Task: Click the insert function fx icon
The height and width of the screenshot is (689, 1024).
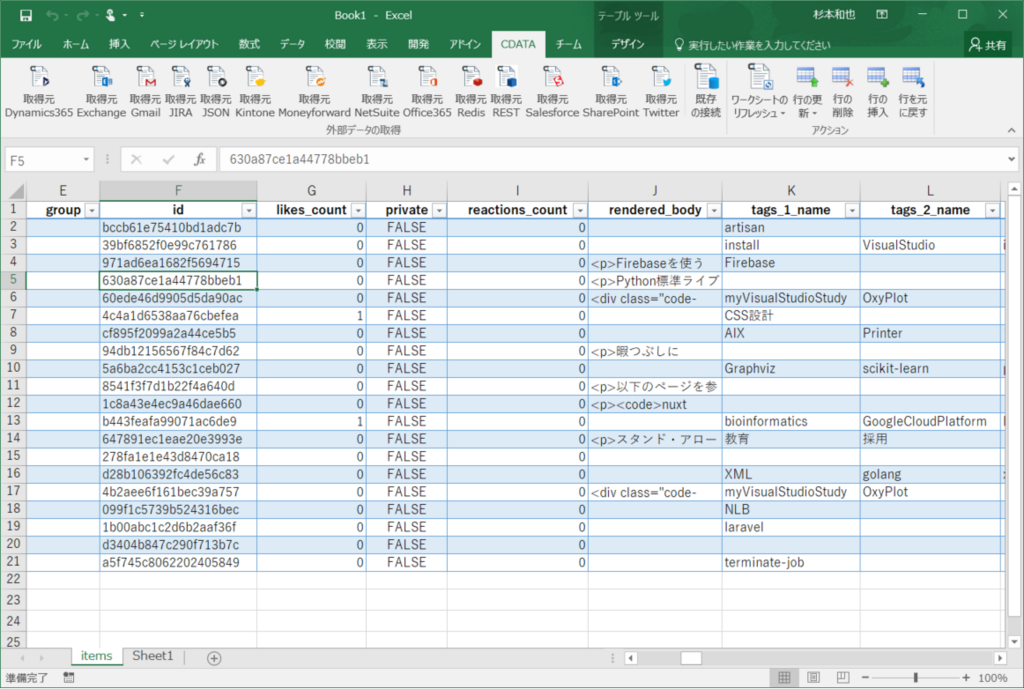Action: click(x=200, y=159)
